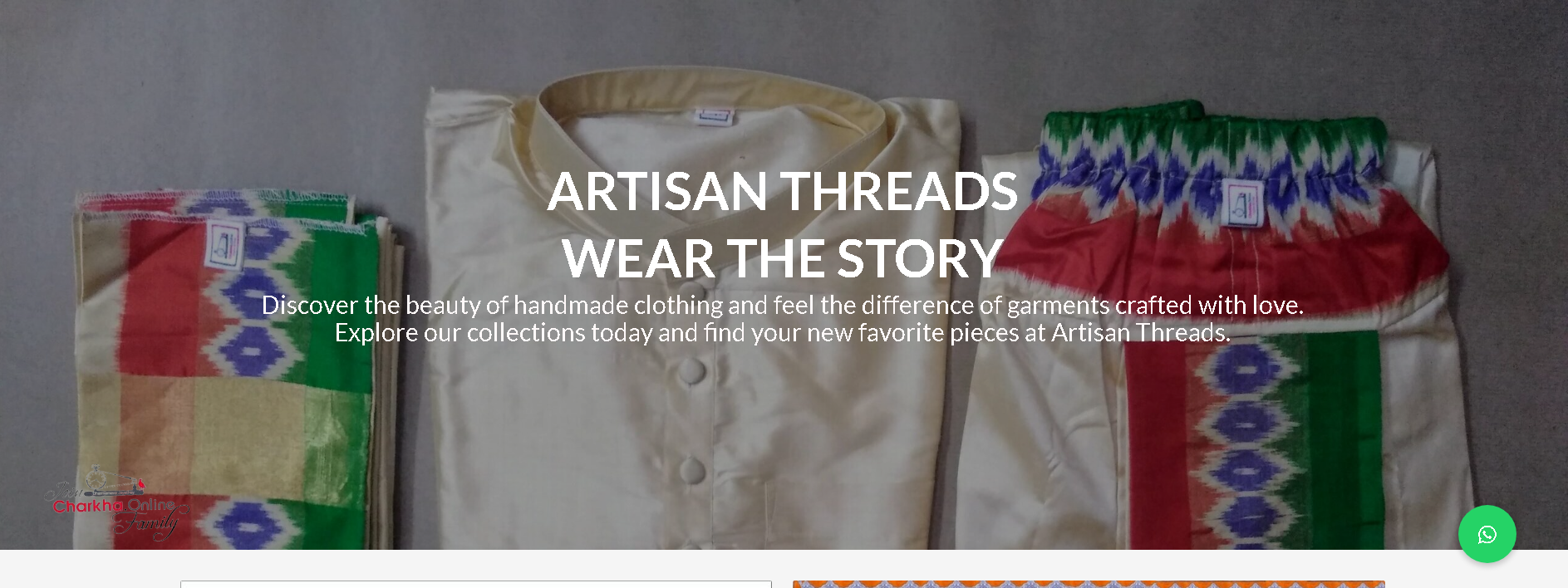This screenshot has width=1568, height=588.
Task: Click the Charkha Online Family logo watermark
Action: coord(116,503)
